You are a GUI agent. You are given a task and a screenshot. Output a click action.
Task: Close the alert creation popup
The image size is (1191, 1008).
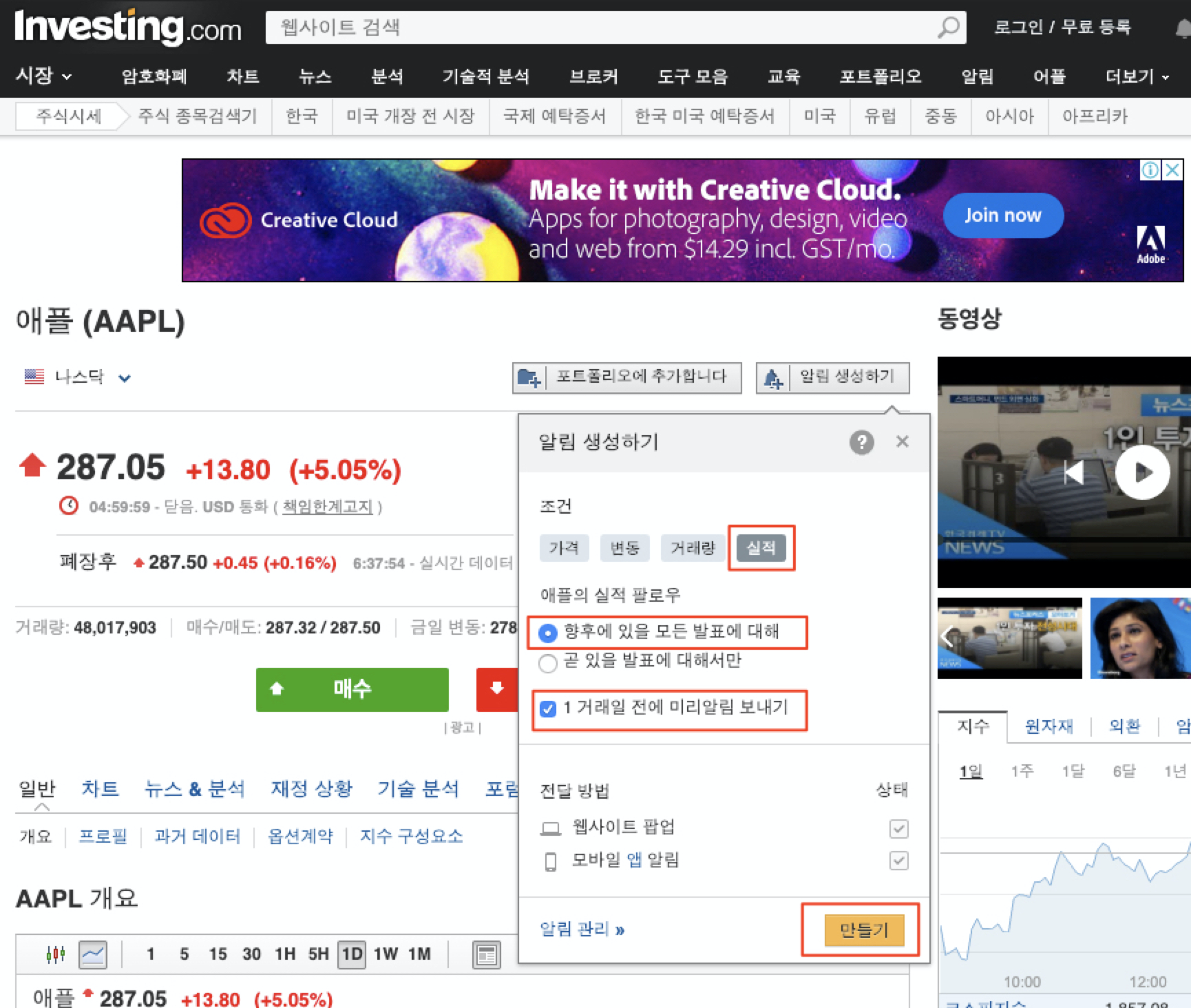[902, 441]
